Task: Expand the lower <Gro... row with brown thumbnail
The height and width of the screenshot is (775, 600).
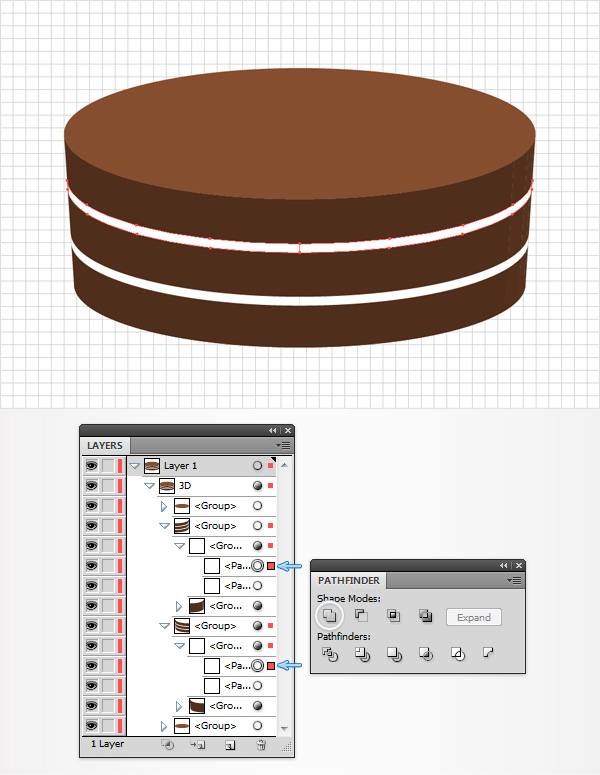Action: click(x=179, y=706)
